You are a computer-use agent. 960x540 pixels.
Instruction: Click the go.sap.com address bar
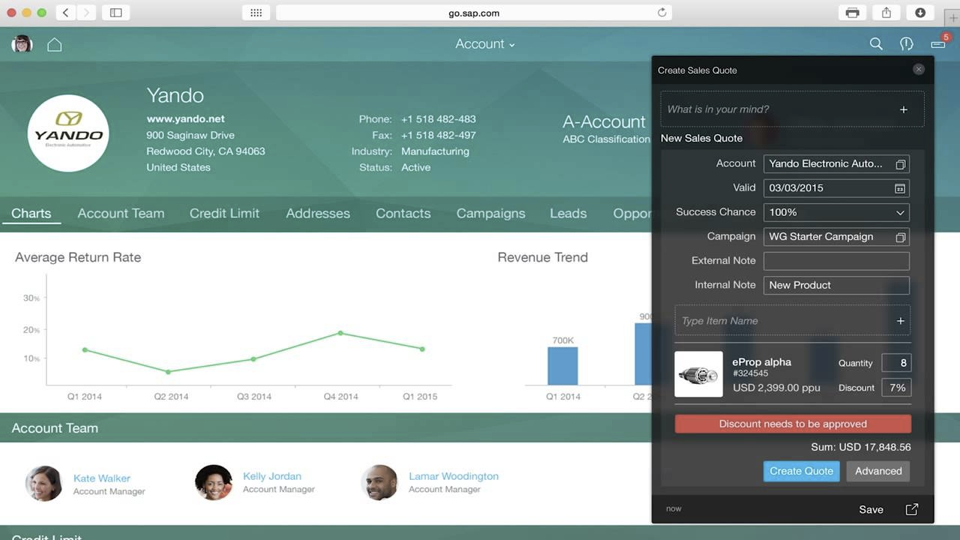tap(474, 13)
